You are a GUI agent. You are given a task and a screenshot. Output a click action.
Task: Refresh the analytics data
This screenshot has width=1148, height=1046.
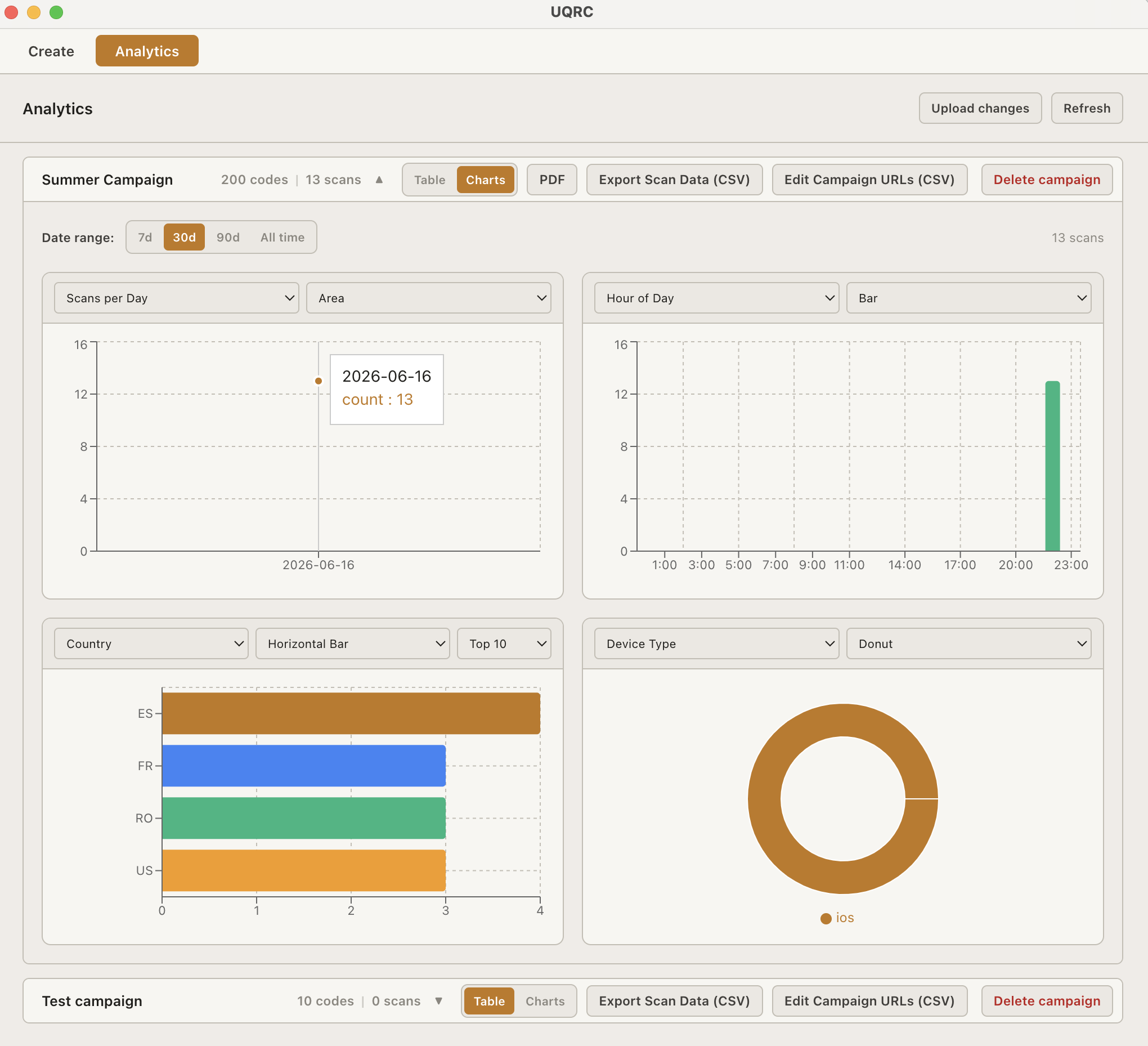click(x=1087, y=108)
